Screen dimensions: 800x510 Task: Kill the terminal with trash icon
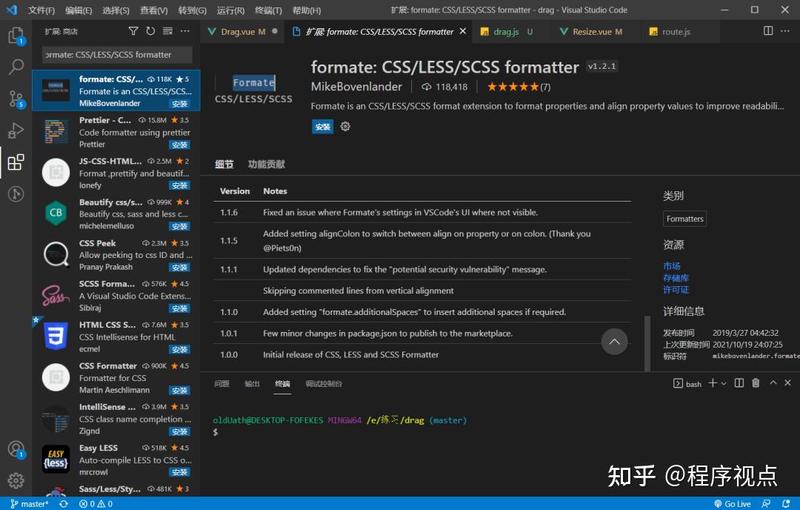tap(756, 383)
